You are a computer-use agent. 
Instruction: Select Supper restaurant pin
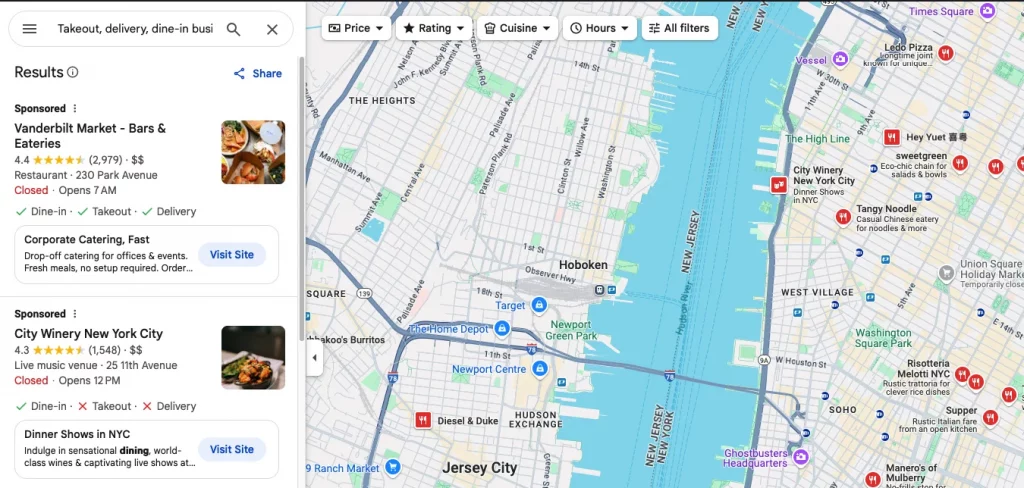click(990, 417)
